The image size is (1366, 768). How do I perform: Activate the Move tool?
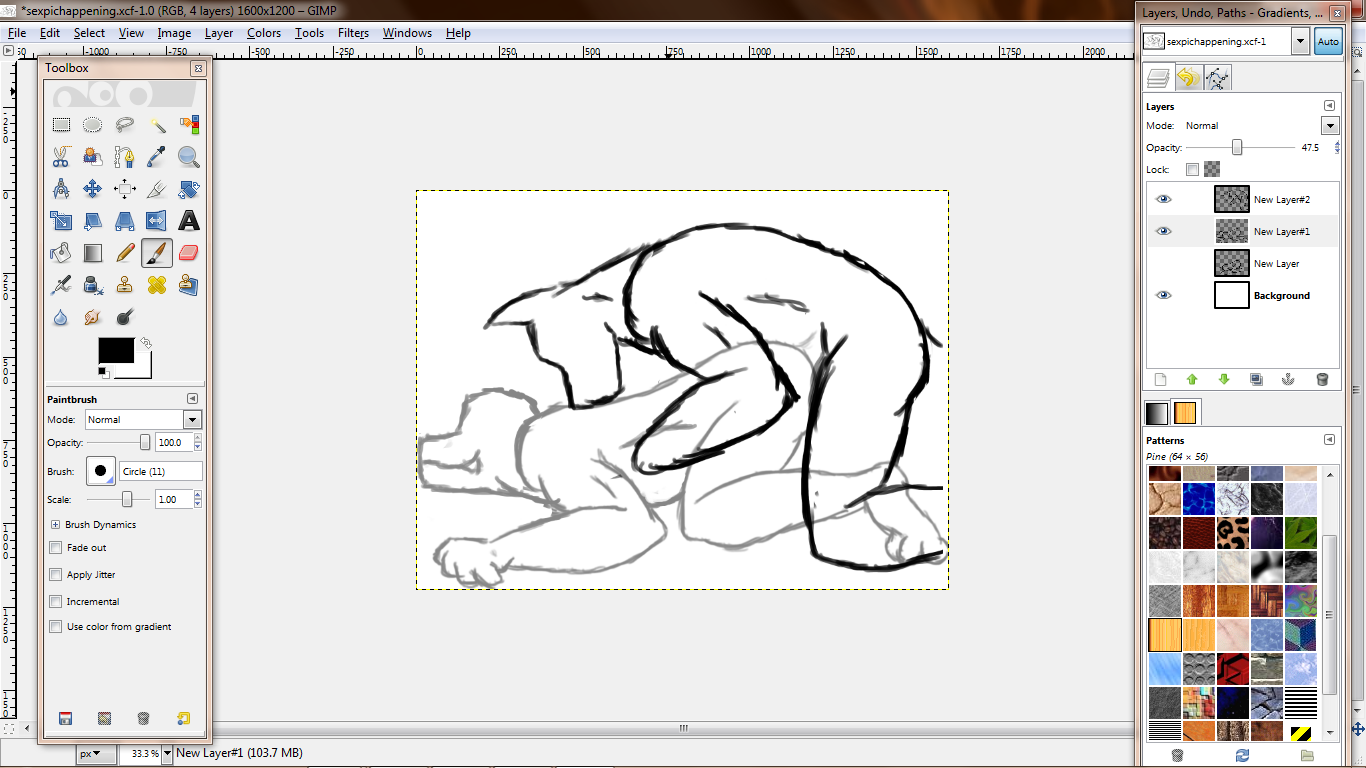pyautogui.click(x=93, y=189)
